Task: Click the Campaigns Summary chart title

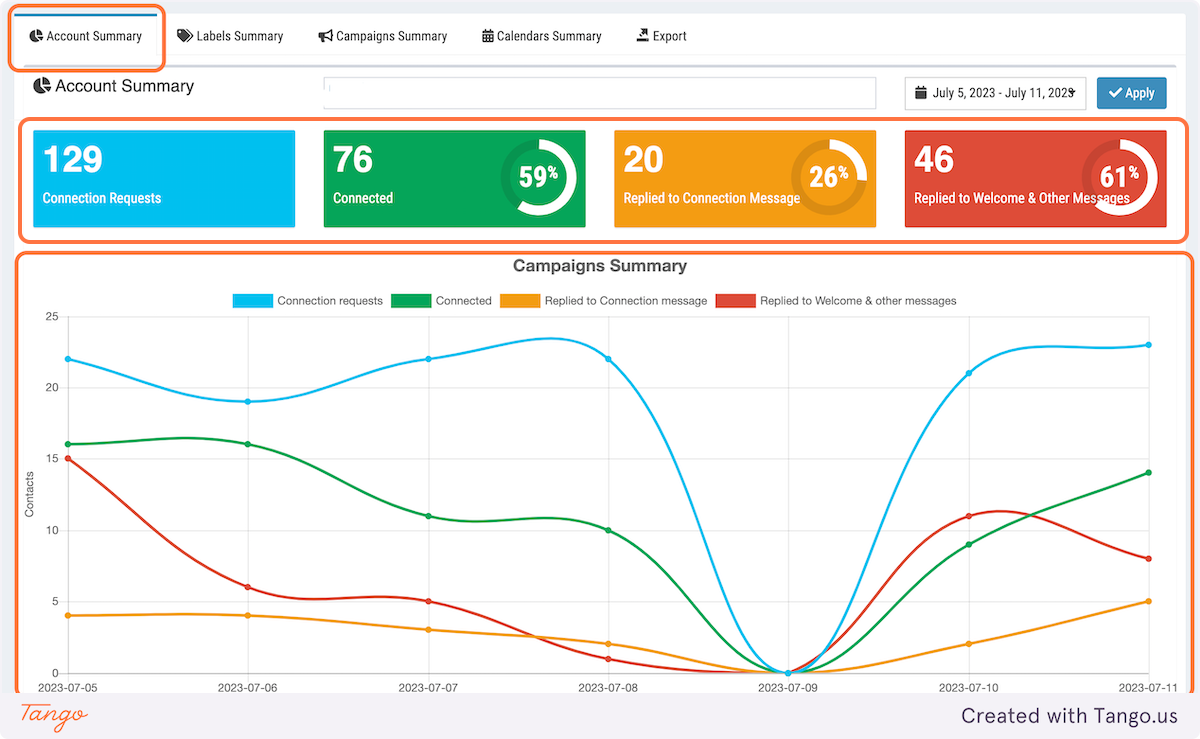Action: (600, 266)
